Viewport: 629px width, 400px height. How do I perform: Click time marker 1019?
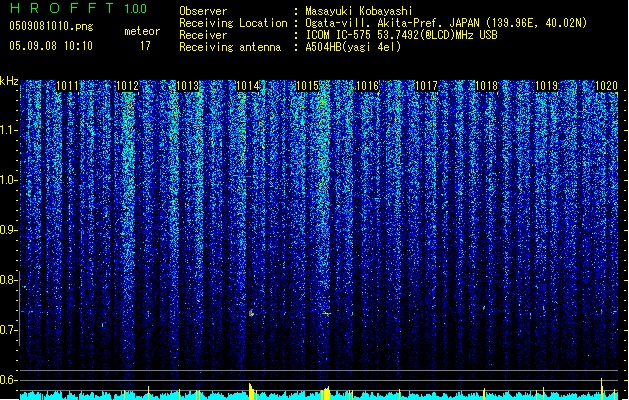(x=547, y=86)
